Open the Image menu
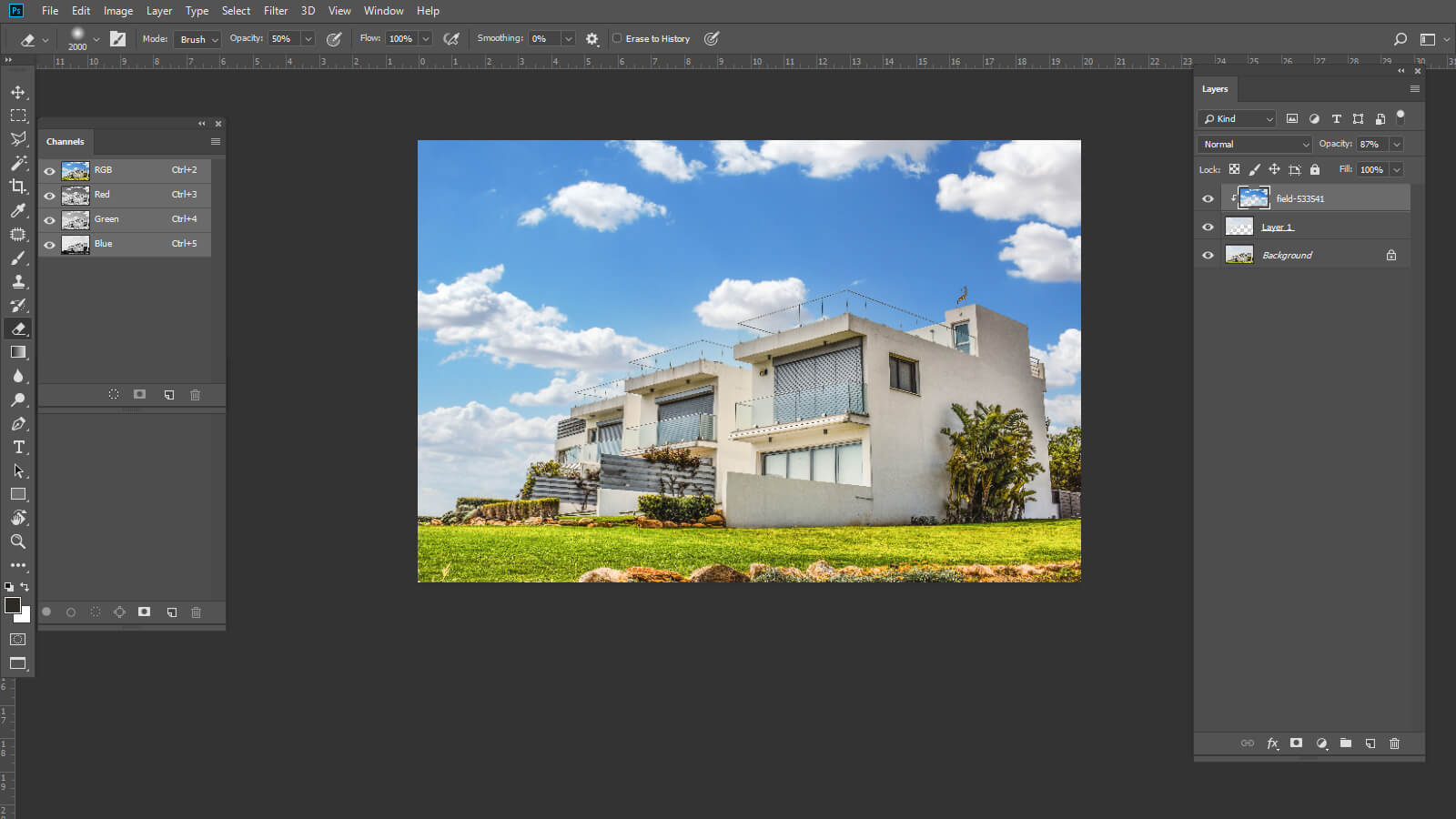The width and height of the screenshot is (1456, 819). (x=117, y=11)
